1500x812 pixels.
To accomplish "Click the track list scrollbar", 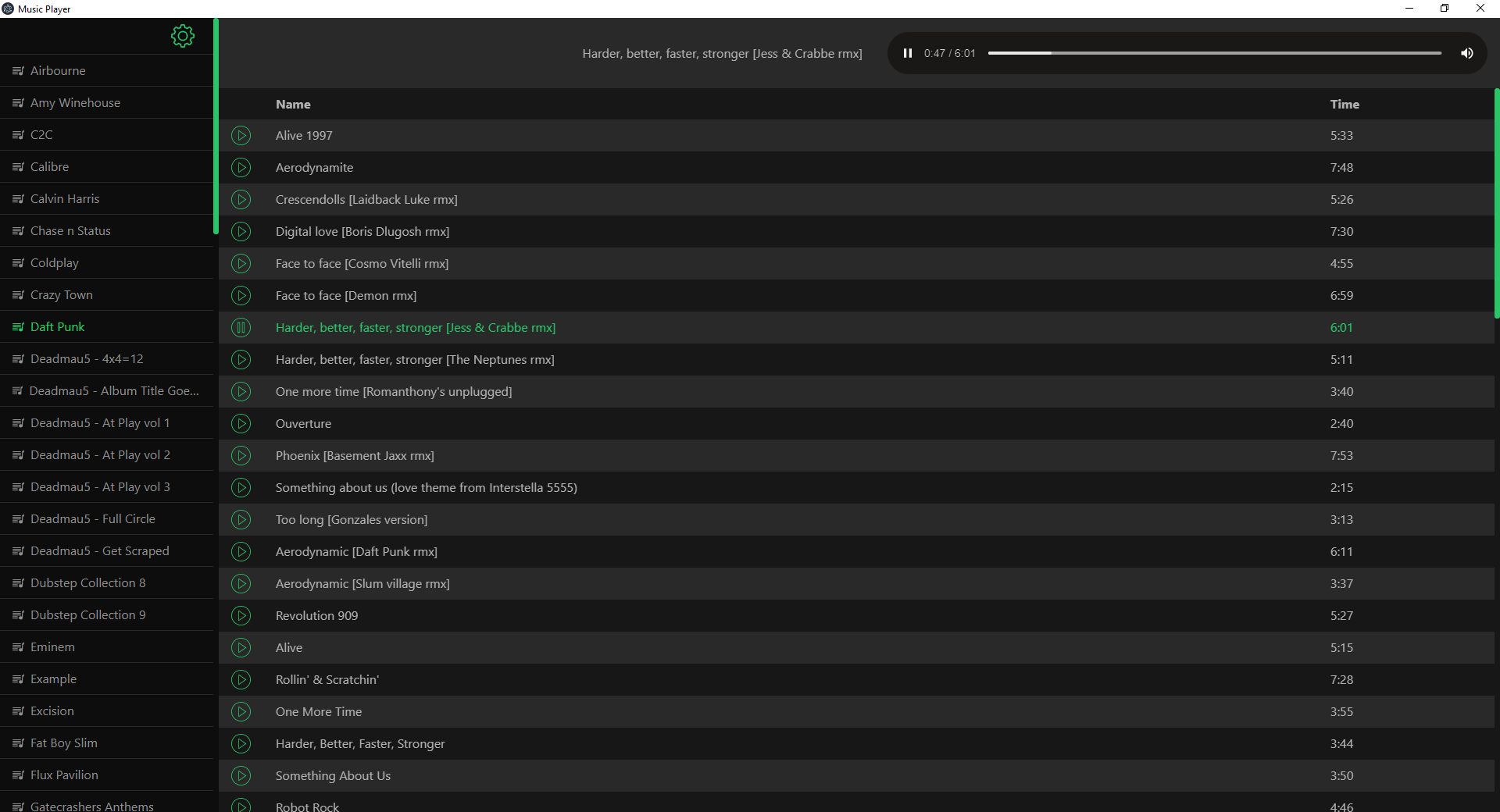I will [x=1497, y=203].
